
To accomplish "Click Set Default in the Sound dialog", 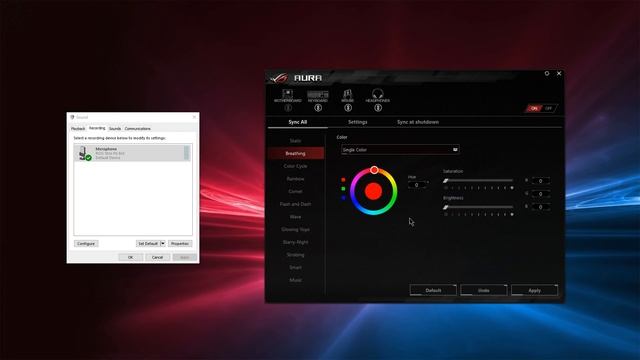I will point(148,244).
